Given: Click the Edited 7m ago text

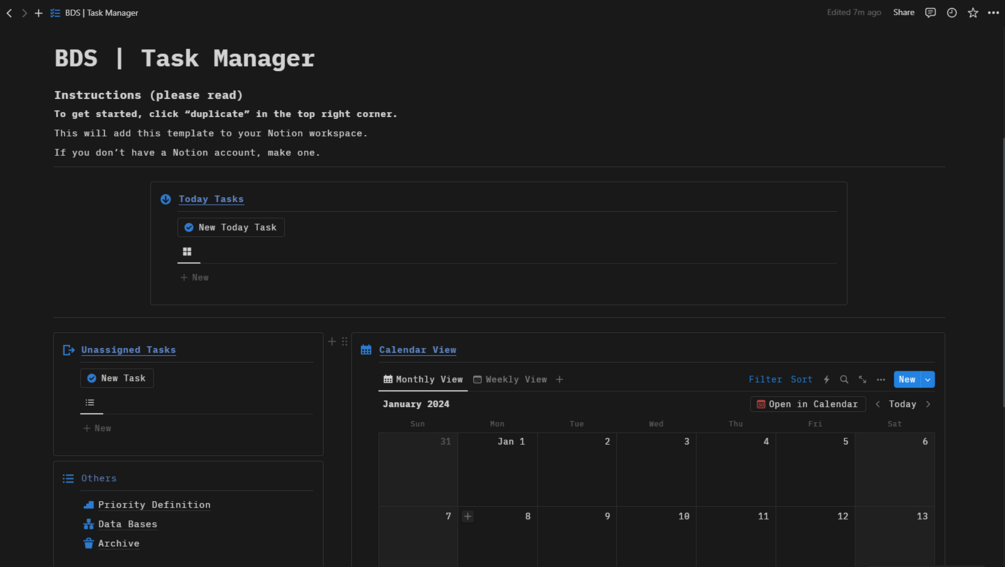Looking at the screenshot, I should point(854,12).
